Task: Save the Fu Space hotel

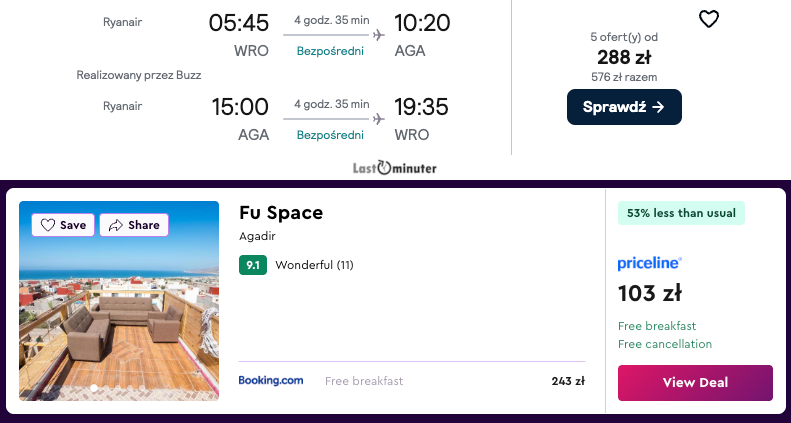Action: pyautogui.click(x=63, y=225)
